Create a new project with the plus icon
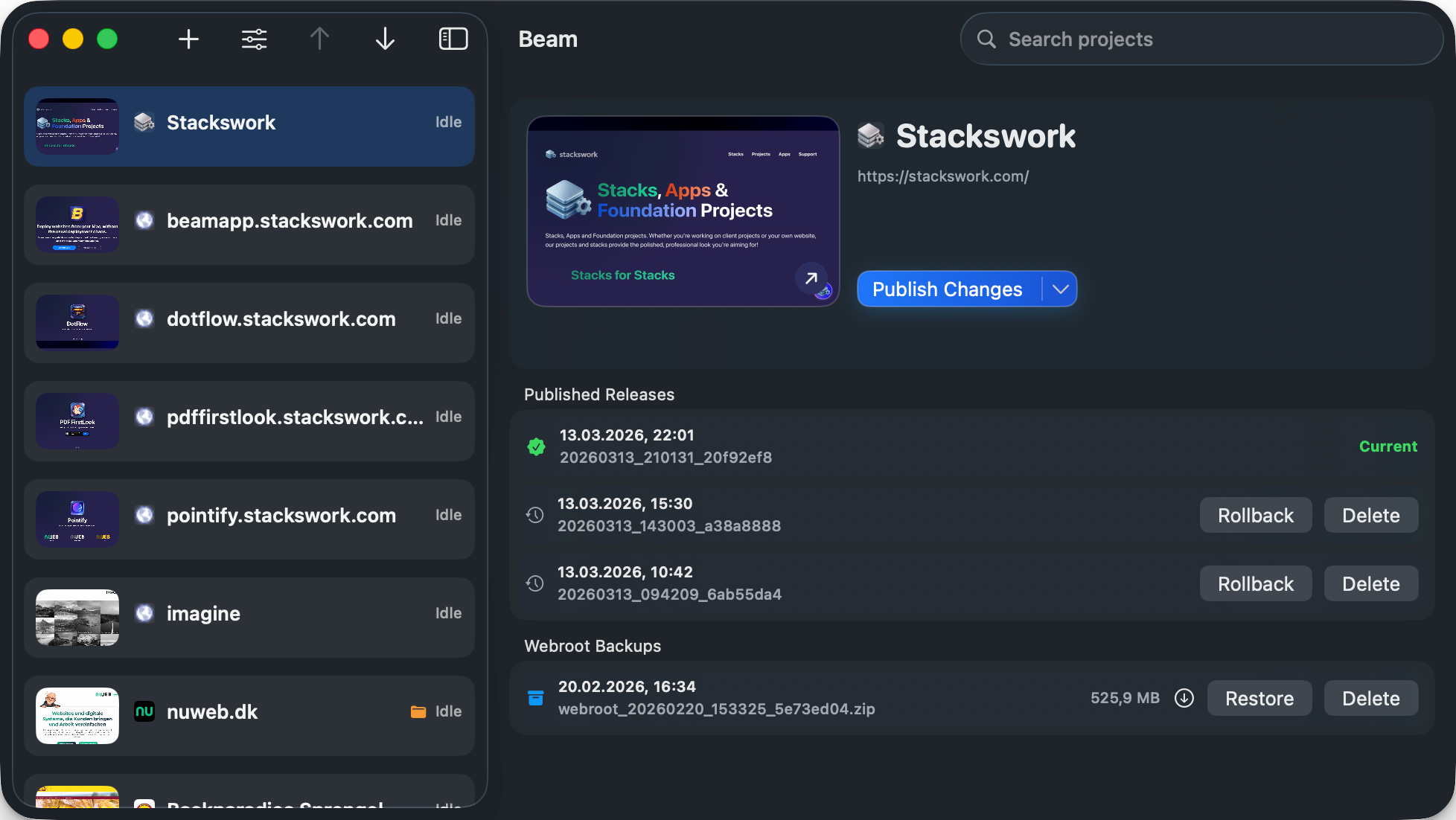The height and width of the screenshot is (820, 1456). pyautogui.click(x=188, y=39)
